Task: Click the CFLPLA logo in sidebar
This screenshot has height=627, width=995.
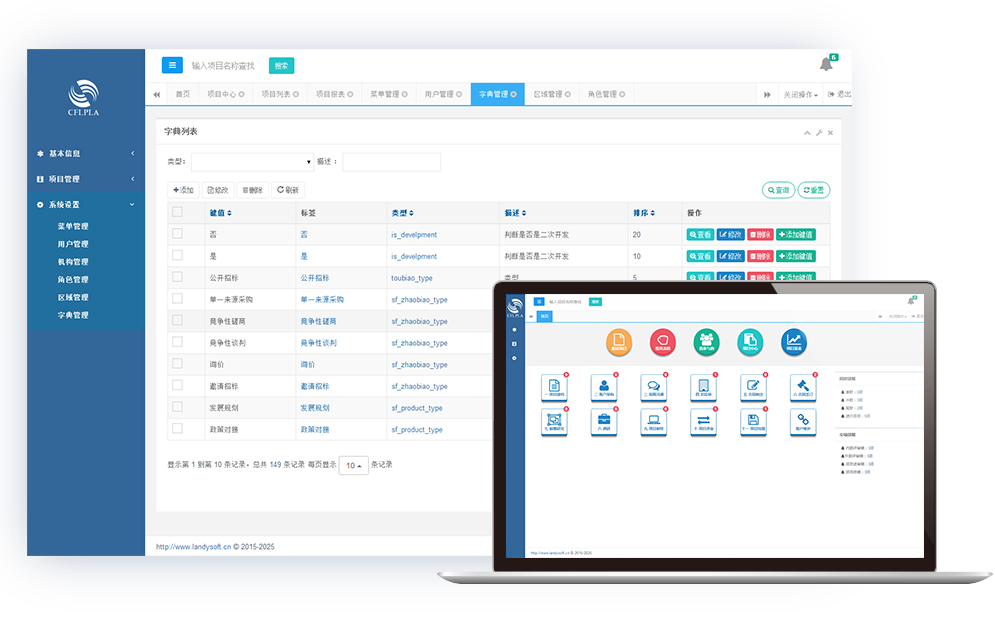Action: click(x=85, y=99)
